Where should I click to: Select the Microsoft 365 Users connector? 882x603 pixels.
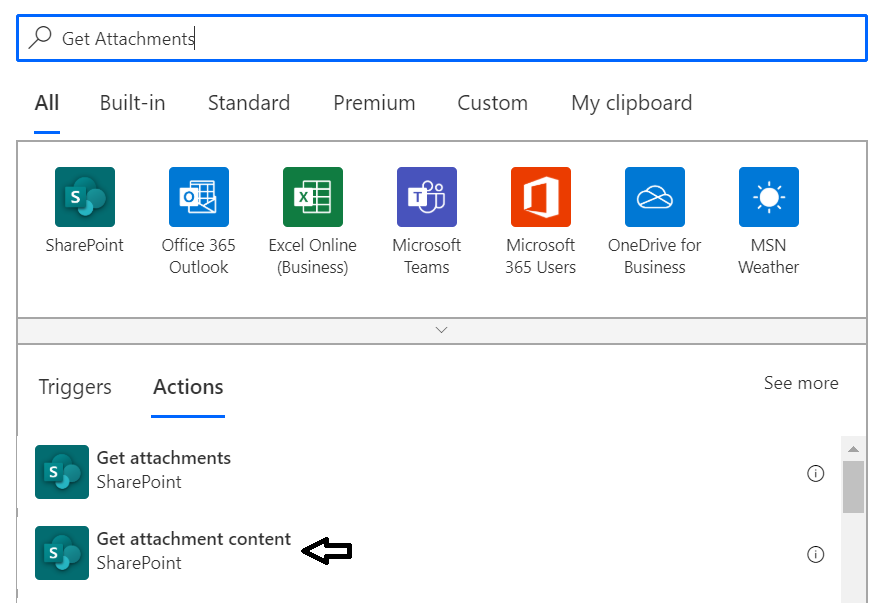tap(540, 196)
